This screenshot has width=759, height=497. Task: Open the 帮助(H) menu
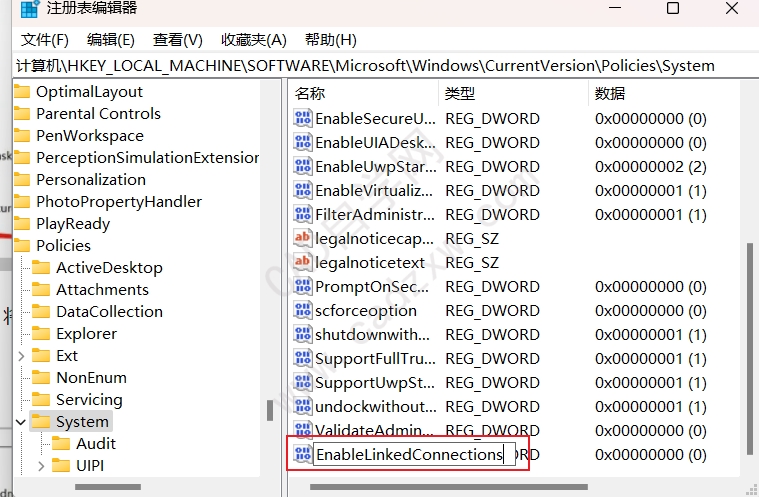[331, 40]
